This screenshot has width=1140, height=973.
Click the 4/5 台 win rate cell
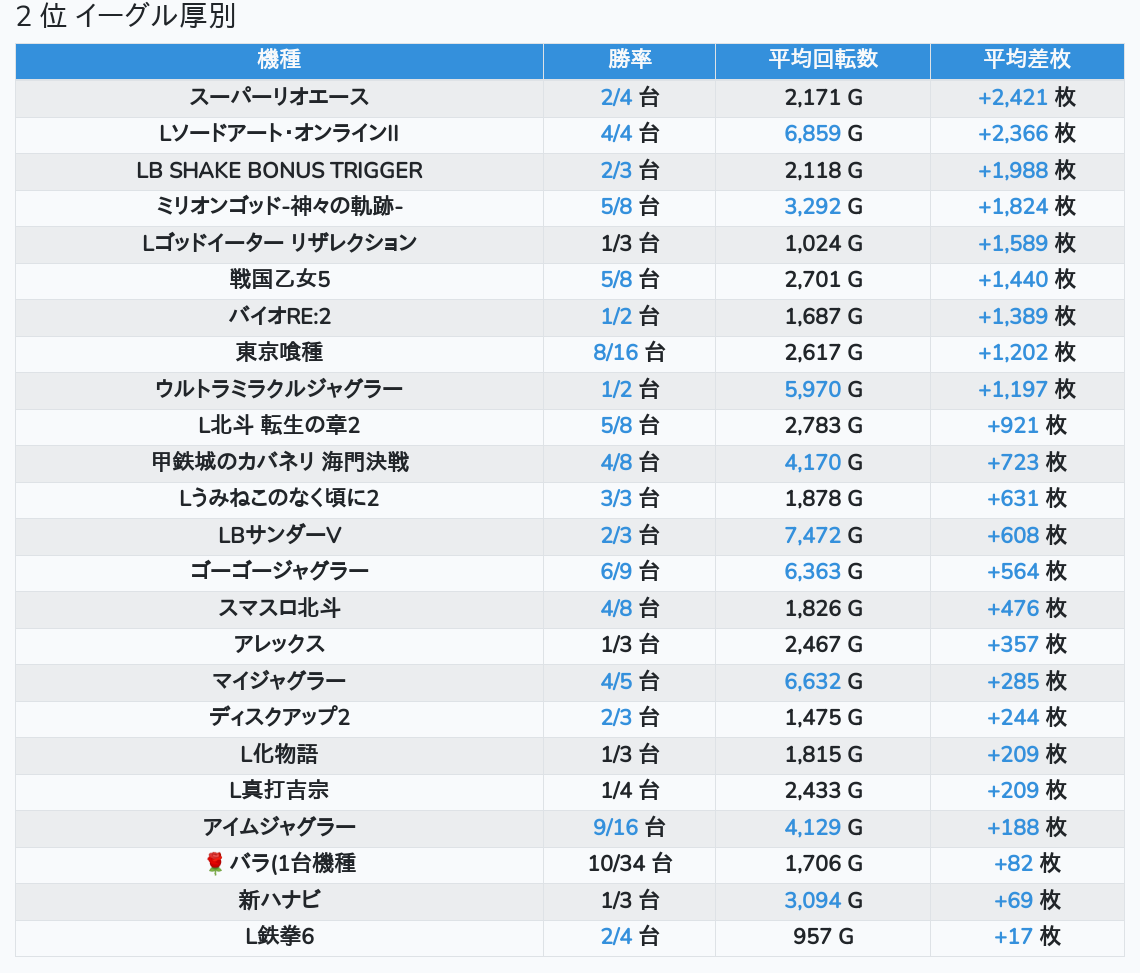pyautogui.click(x=630, y=681)
